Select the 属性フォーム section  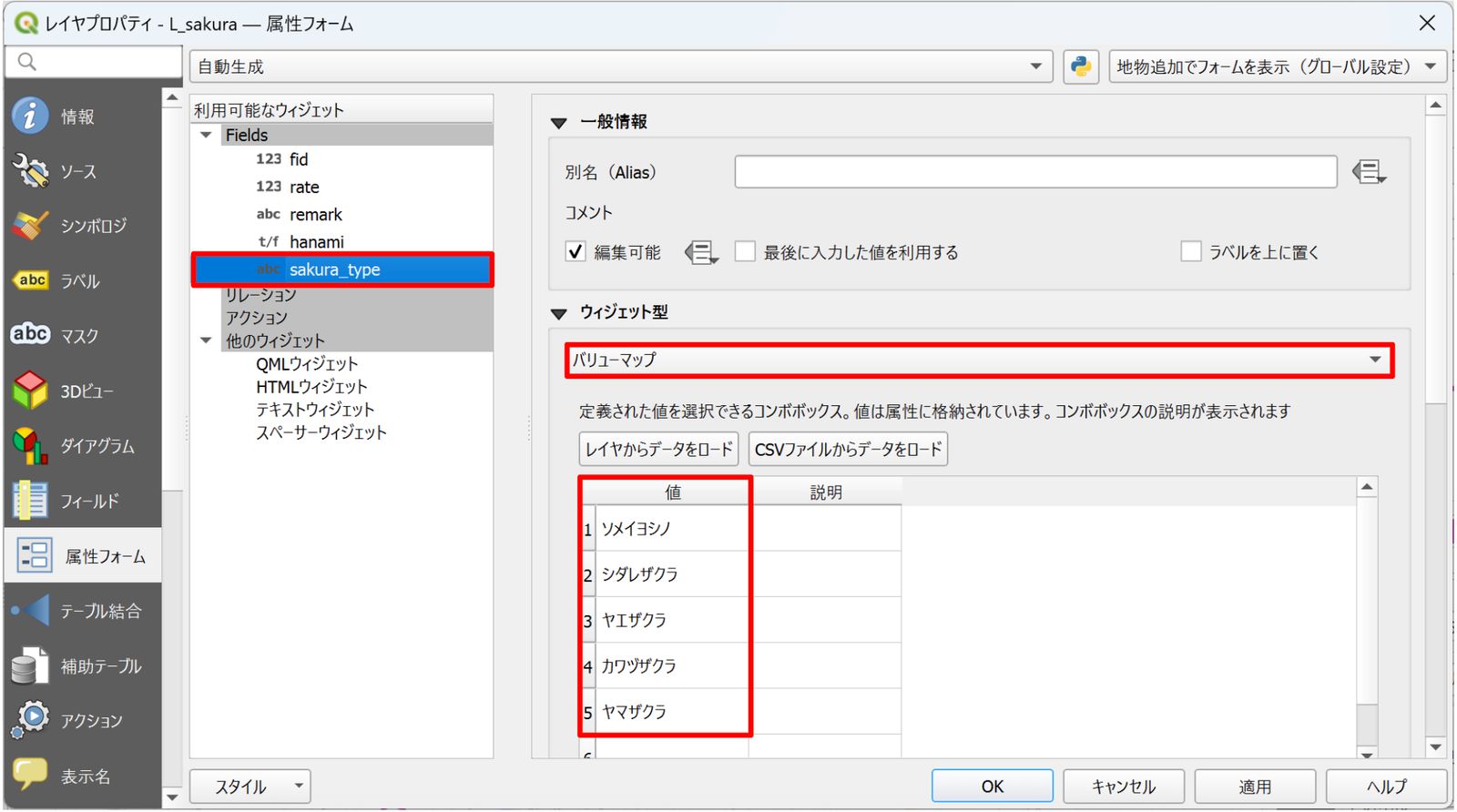click(x=82, y=556)
